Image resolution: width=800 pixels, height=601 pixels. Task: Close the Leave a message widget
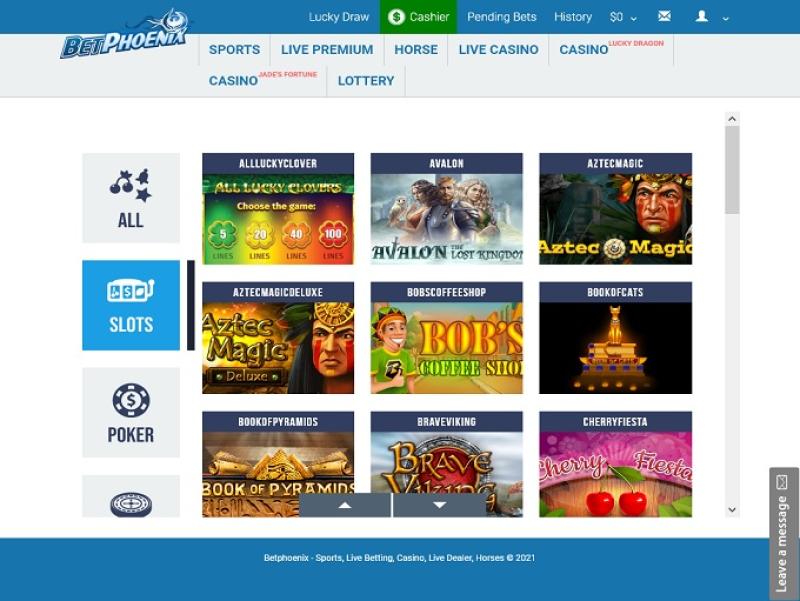point(782,482)
